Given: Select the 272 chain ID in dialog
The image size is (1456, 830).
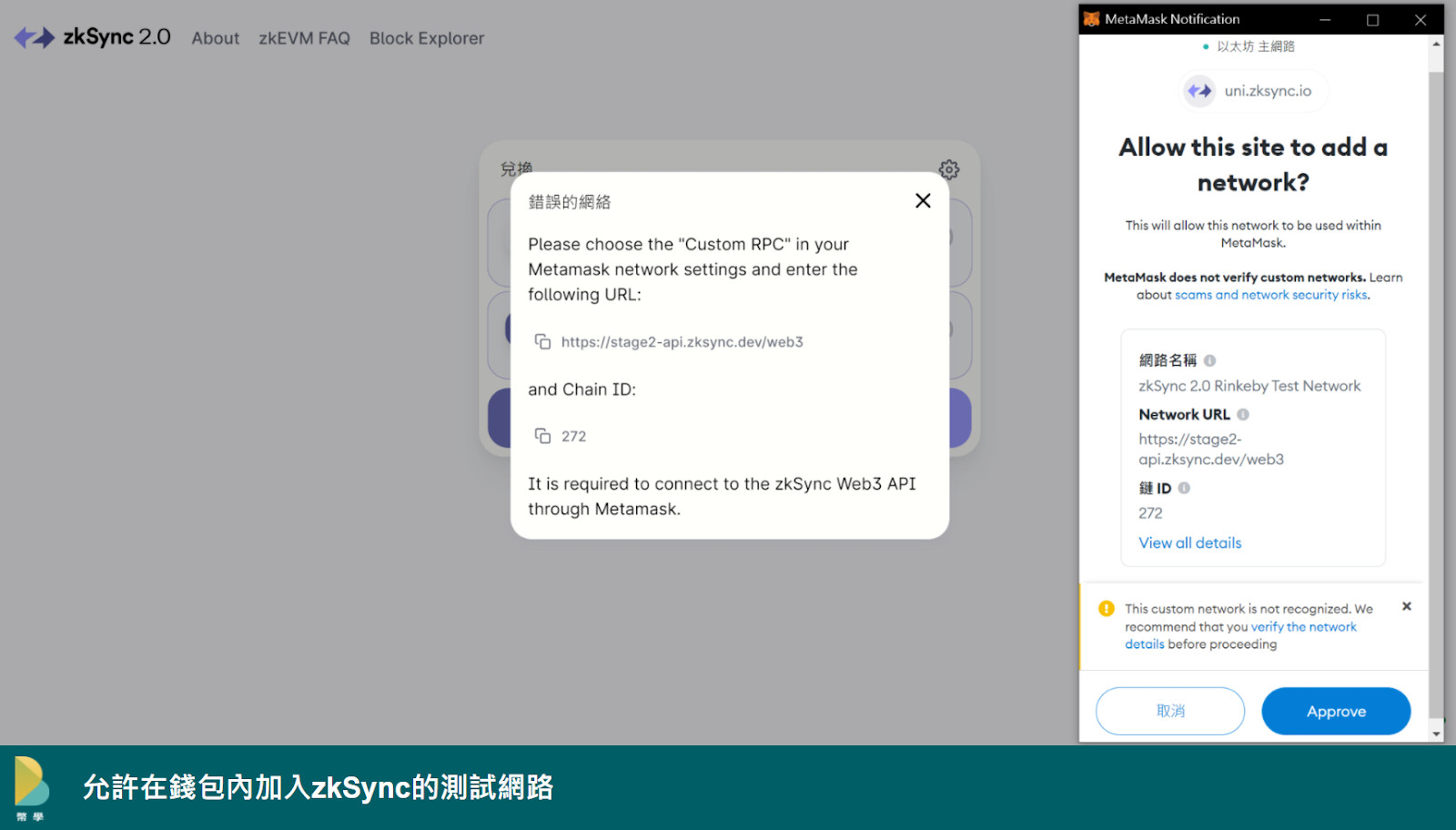Looking at the screenshot, I should click(x=573, y=437).
